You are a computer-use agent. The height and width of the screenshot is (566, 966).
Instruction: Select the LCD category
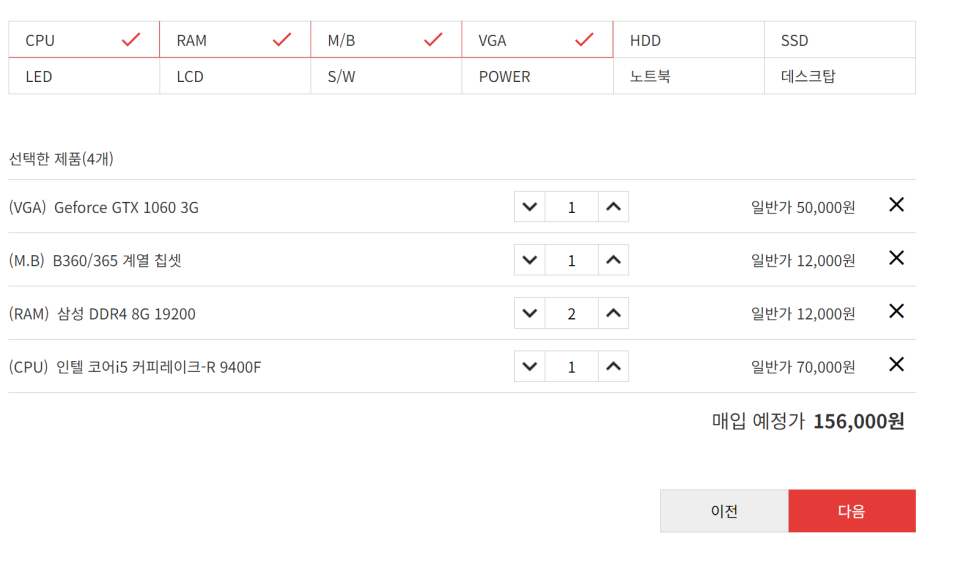(x=235, y=76)
